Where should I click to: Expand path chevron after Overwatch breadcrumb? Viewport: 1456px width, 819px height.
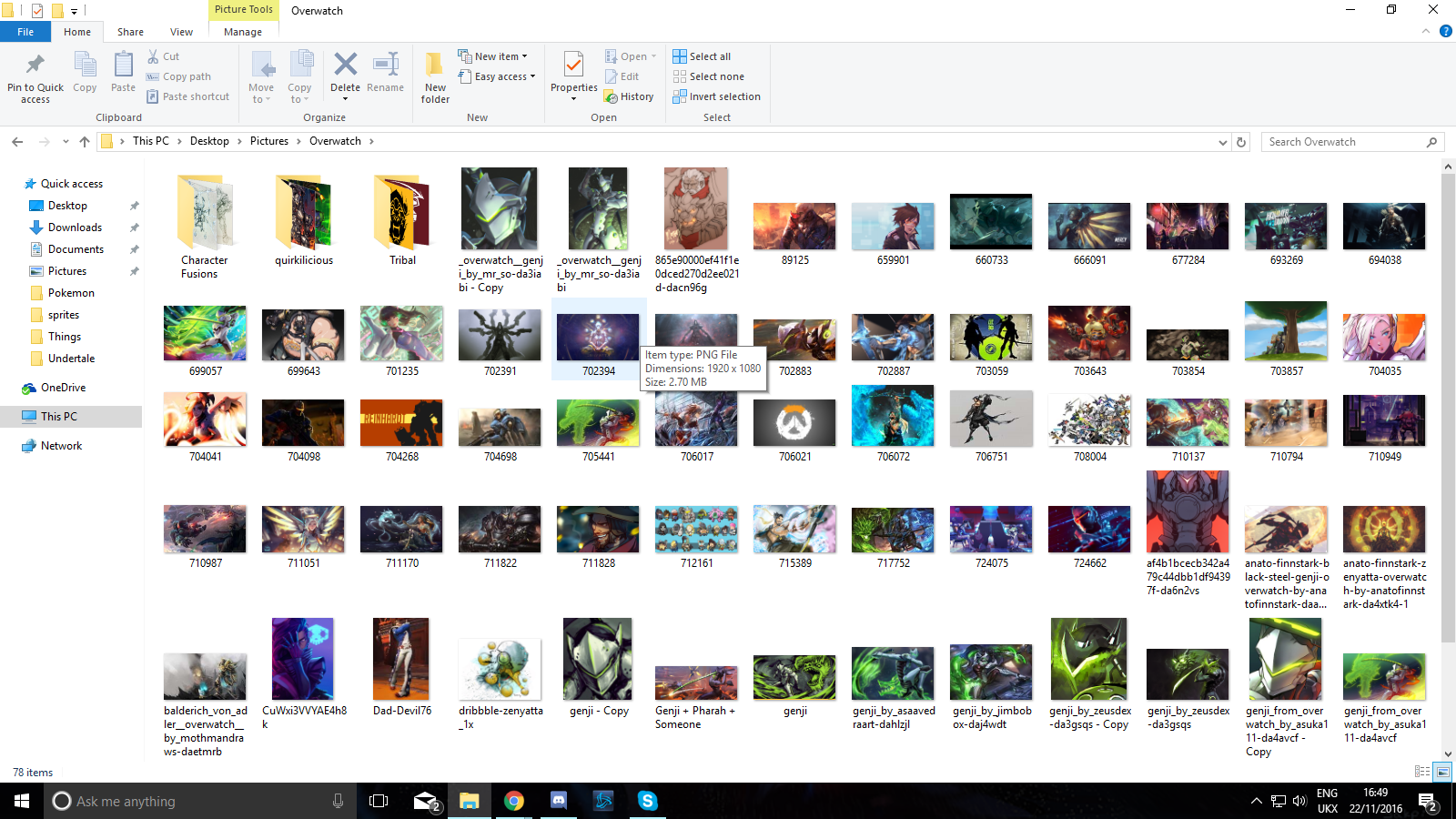[x=371, y=141]
